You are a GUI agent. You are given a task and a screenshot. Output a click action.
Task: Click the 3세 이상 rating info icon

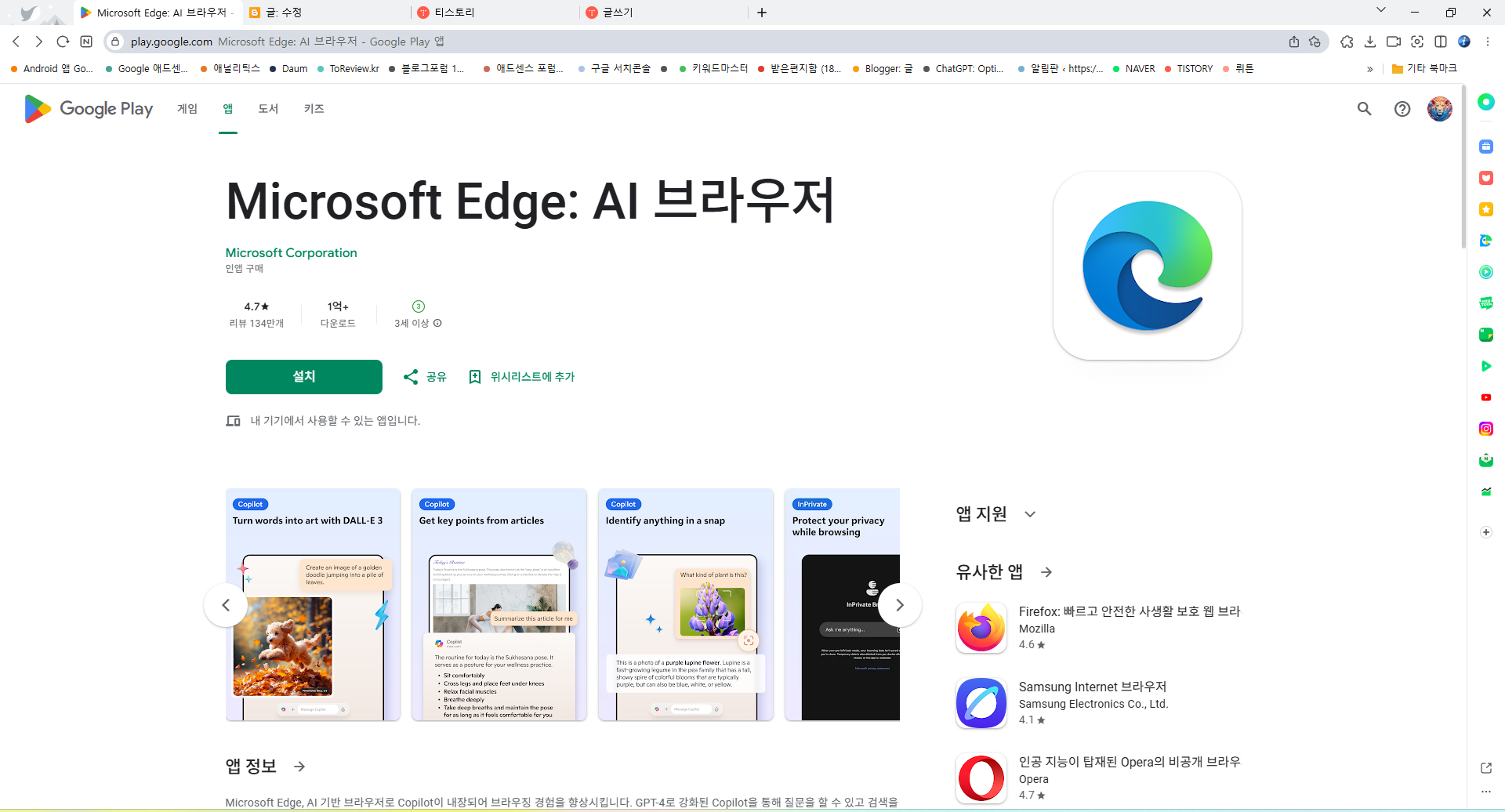click(437, 323)
